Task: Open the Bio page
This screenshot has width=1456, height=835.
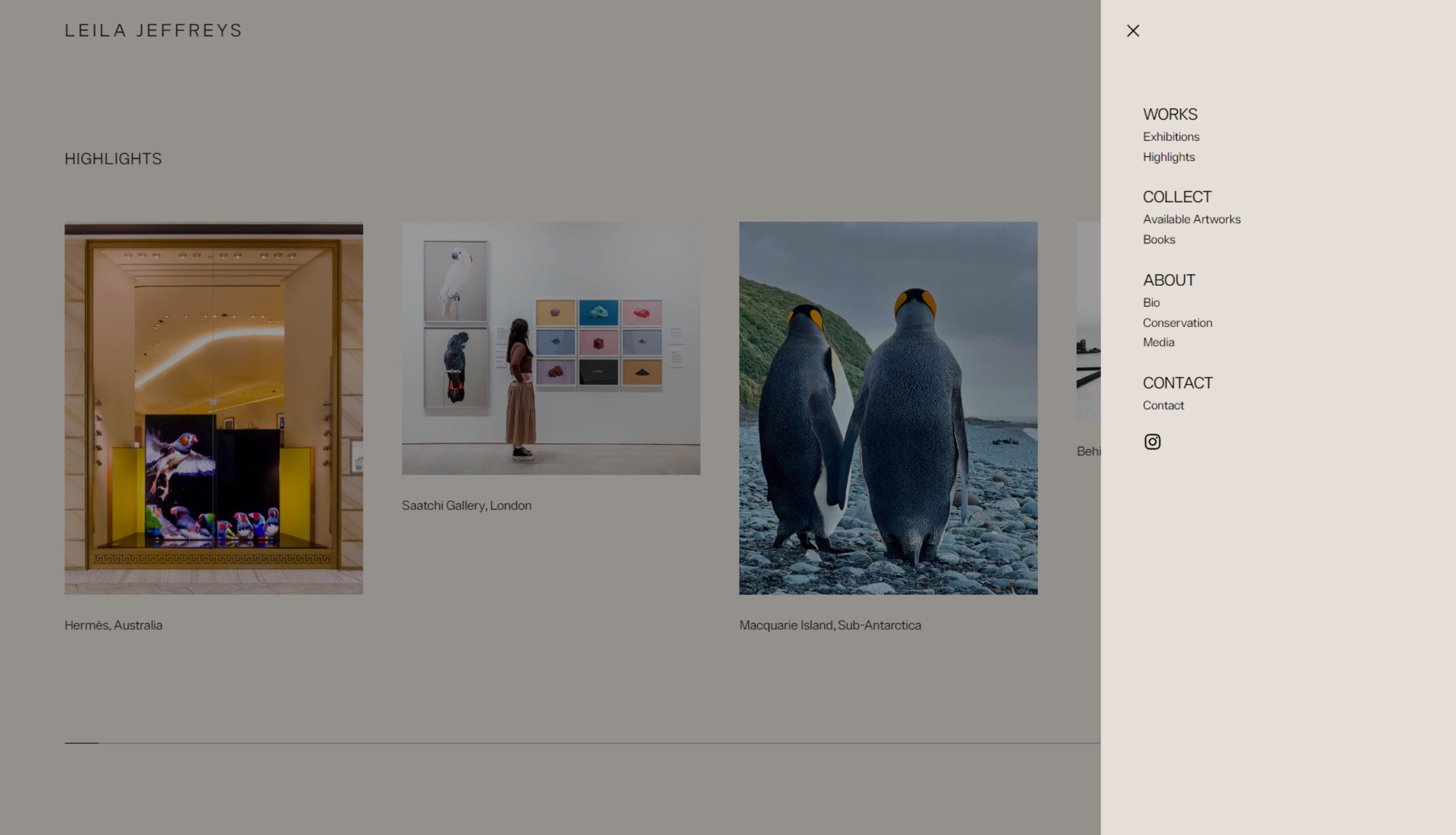Action: [1151, 303]
